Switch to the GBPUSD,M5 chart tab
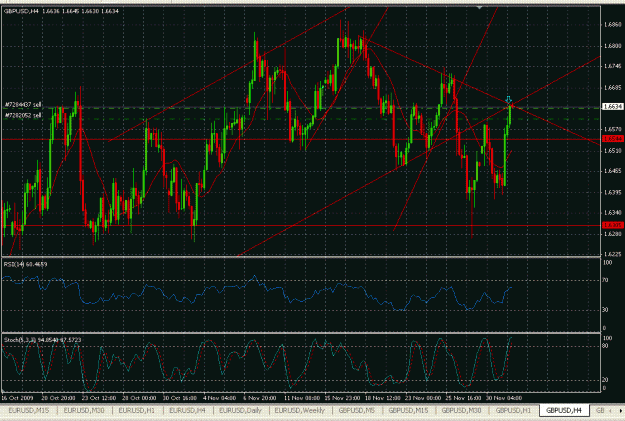The image size is (625, 421). pyautogui.click(x=357, y=410)
